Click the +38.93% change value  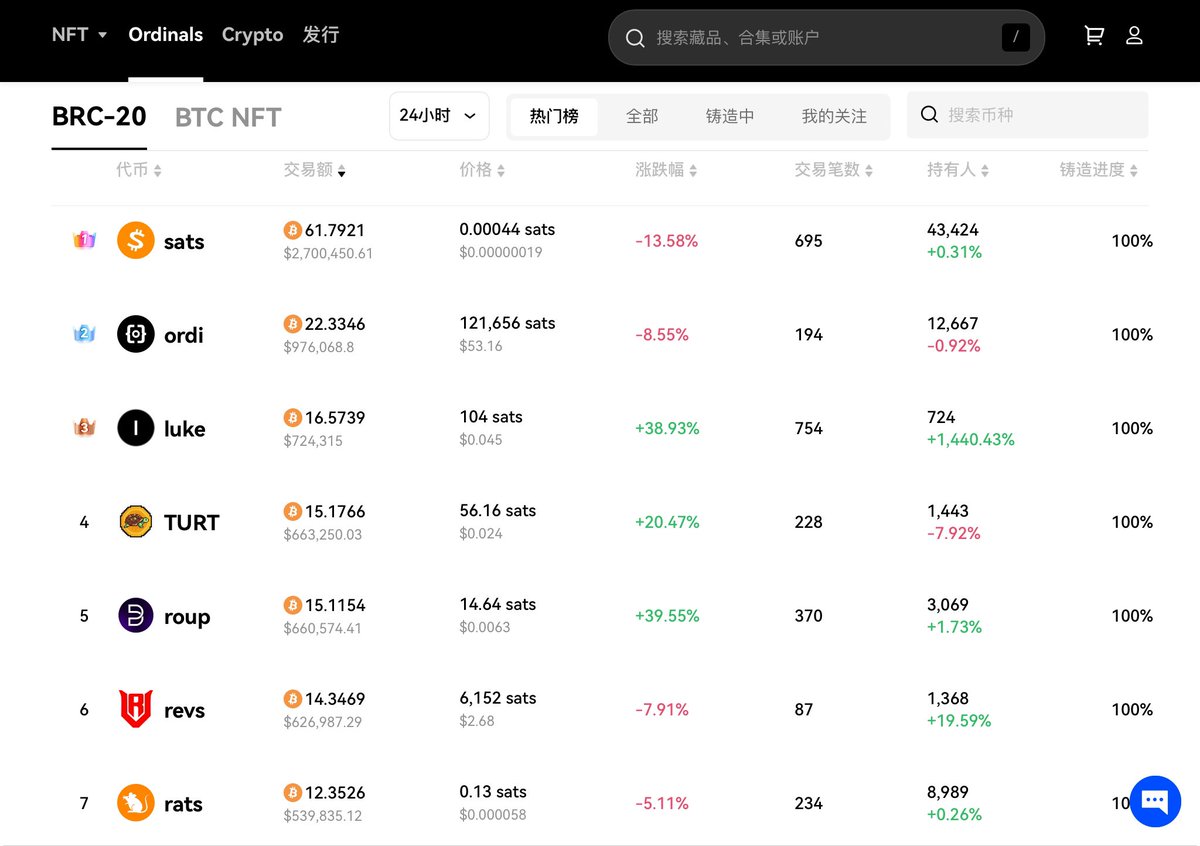click(x=667, y=428)
